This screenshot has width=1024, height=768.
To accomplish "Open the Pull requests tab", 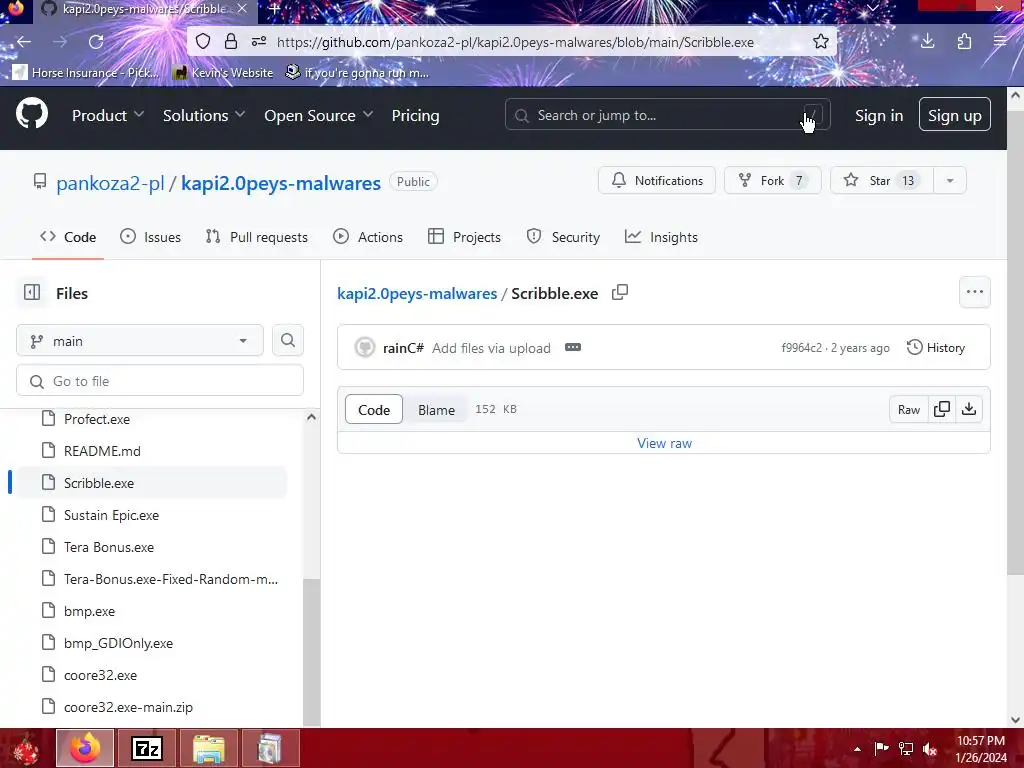I will [256, 237].
